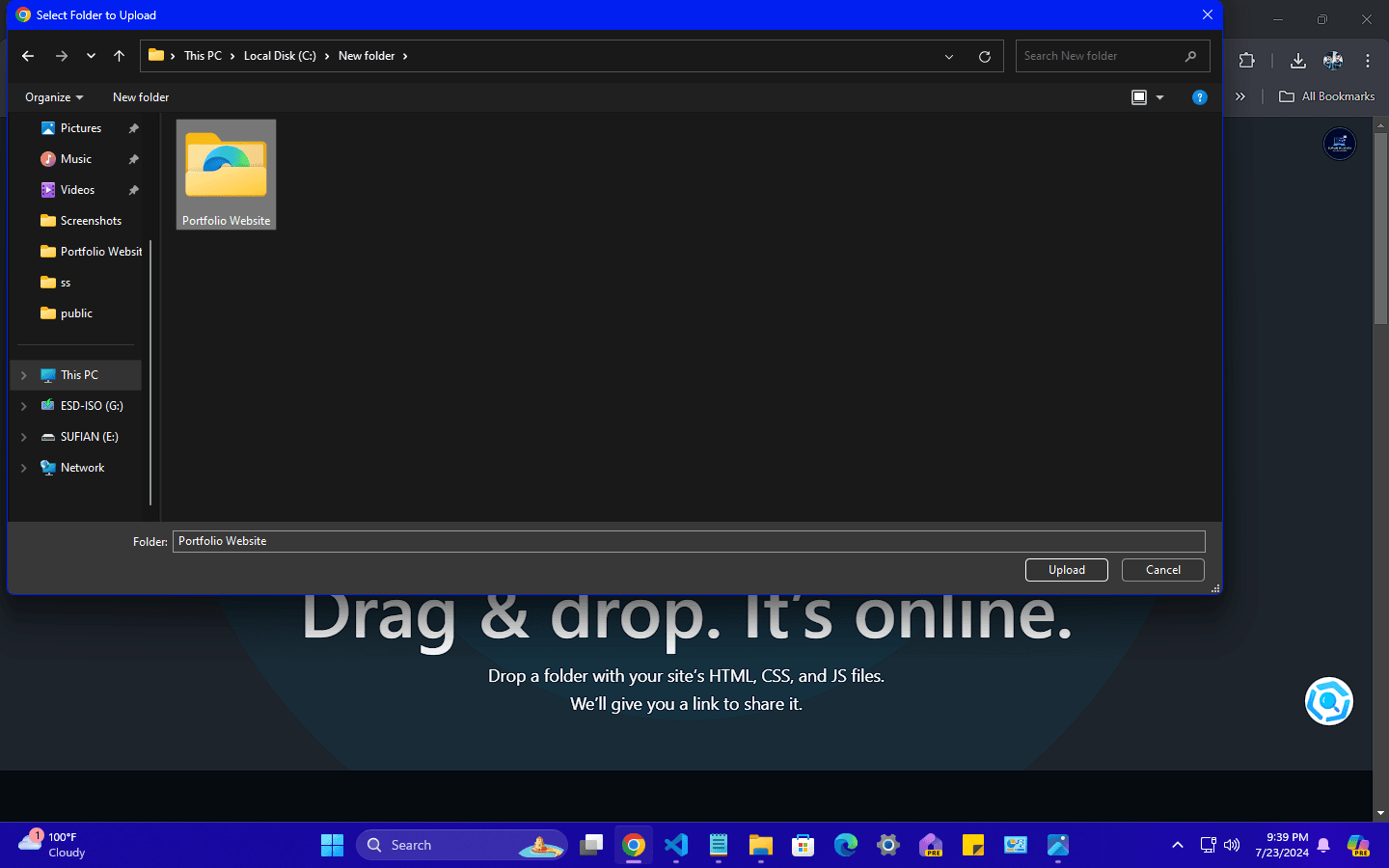Click the Upload button

point(1067,570)
